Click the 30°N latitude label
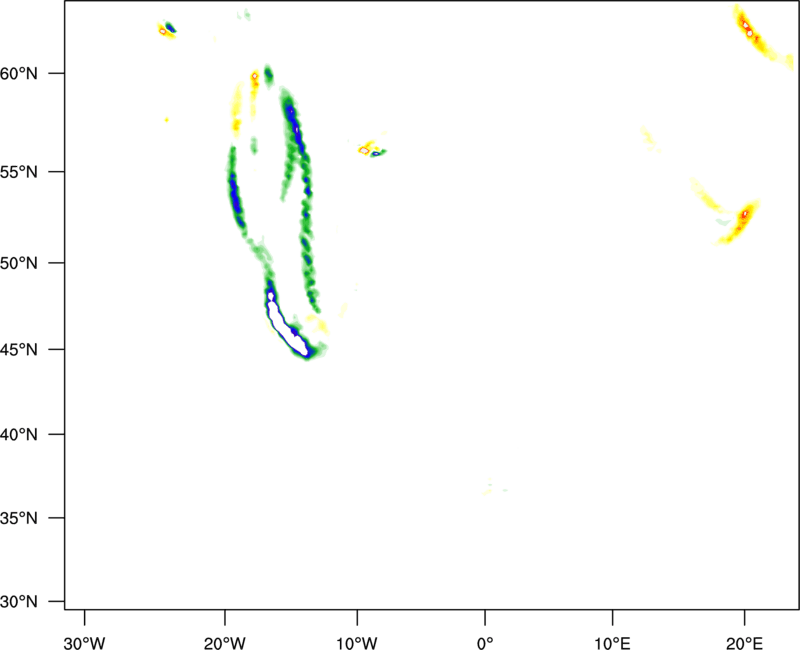The image size is (800, 650). point(19,602)
